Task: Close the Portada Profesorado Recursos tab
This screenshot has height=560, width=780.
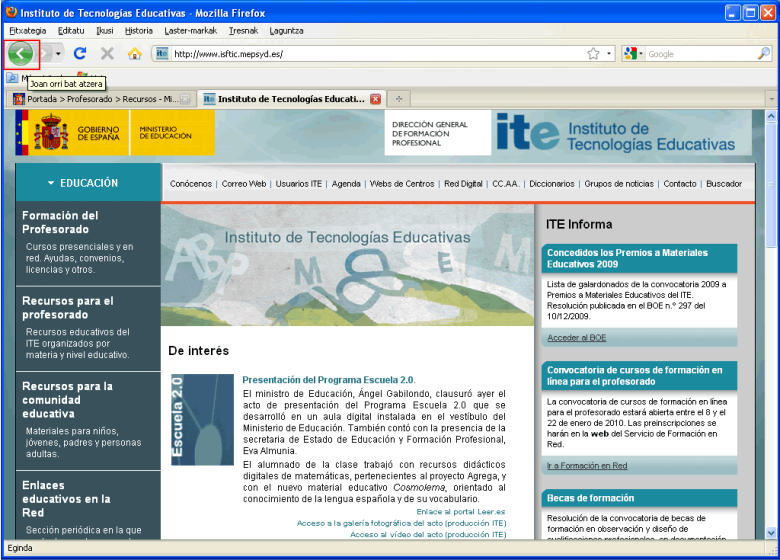Action: point(185,99)
